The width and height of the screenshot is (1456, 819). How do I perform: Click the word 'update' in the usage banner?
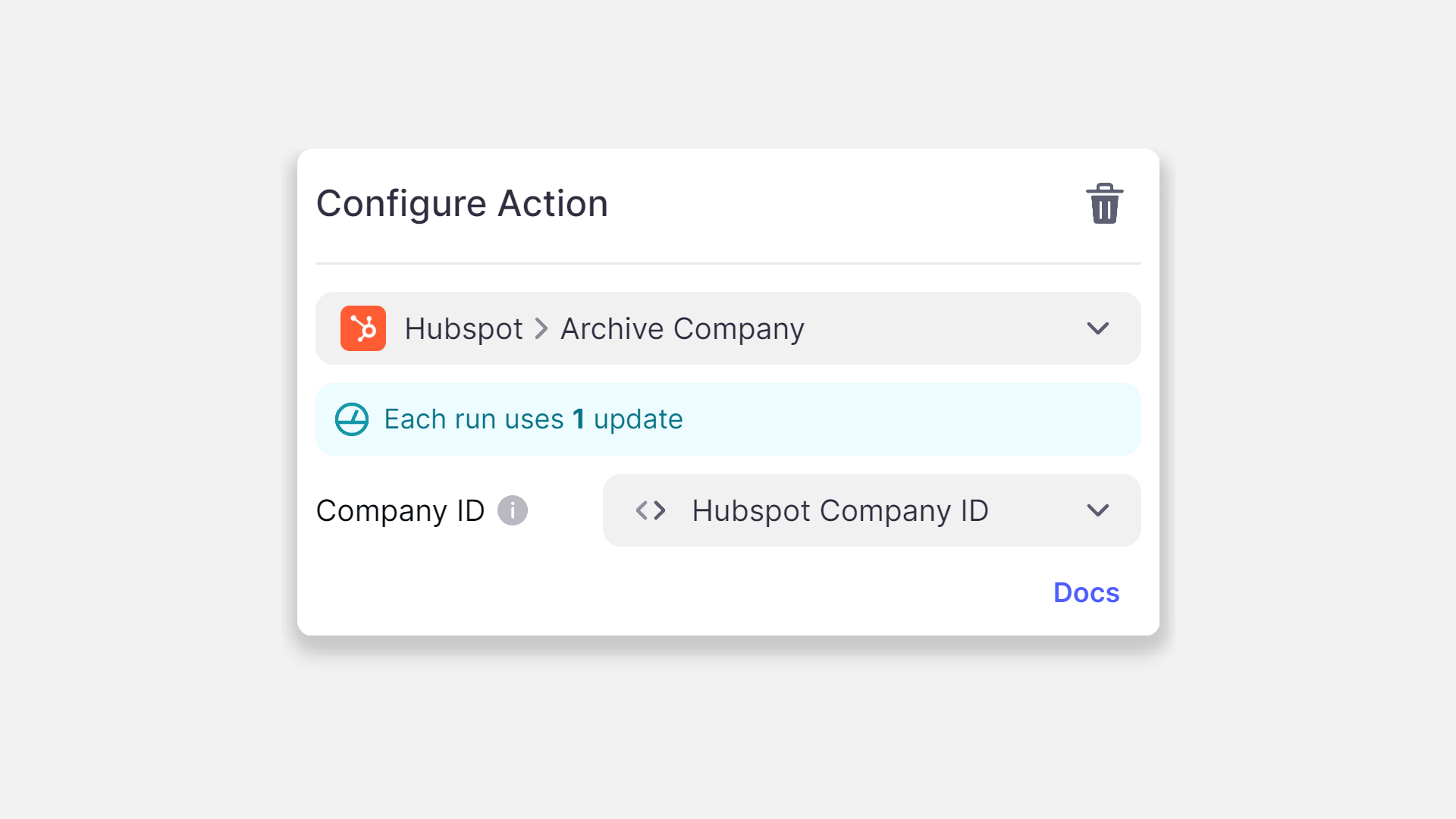pyautogui.click(x=638, y=419)
